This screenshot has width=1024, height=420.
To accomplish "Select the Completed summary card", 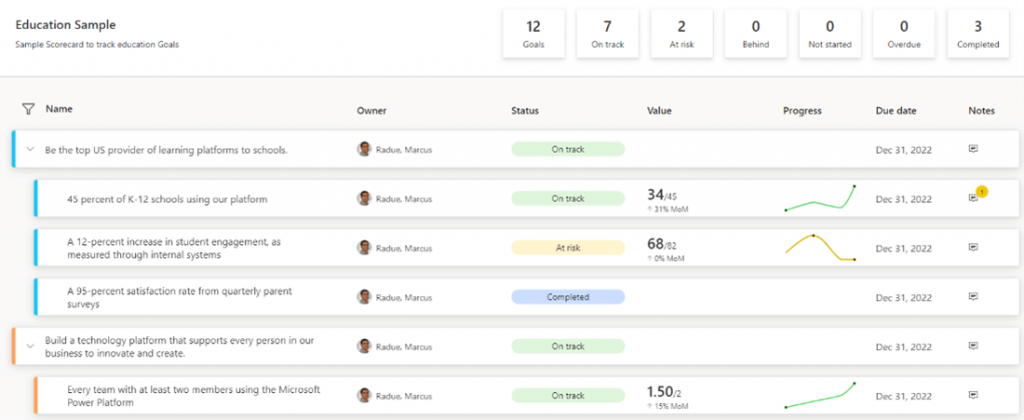I will pos(978,34).
